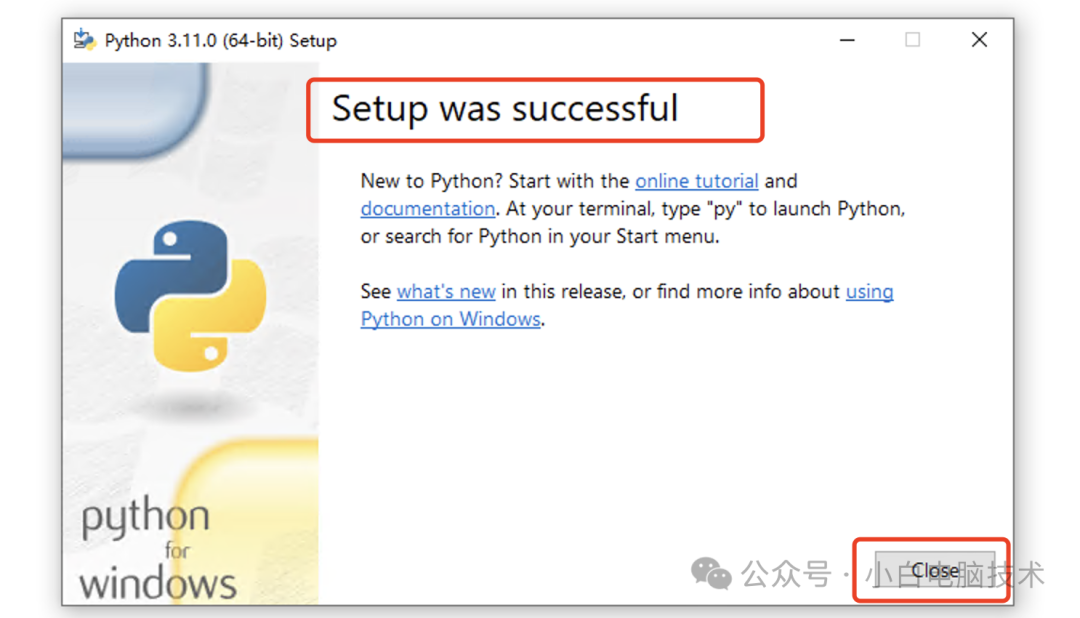Click the "Setup was successful" heading

pos(505,109)
